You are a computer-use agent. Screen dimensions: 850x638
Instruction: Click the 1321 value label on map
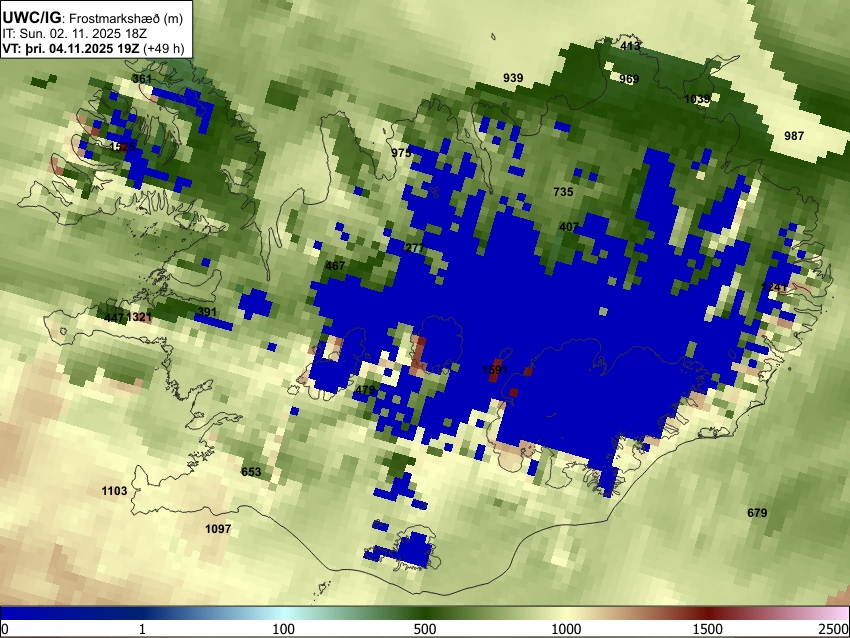pos(139,317)
